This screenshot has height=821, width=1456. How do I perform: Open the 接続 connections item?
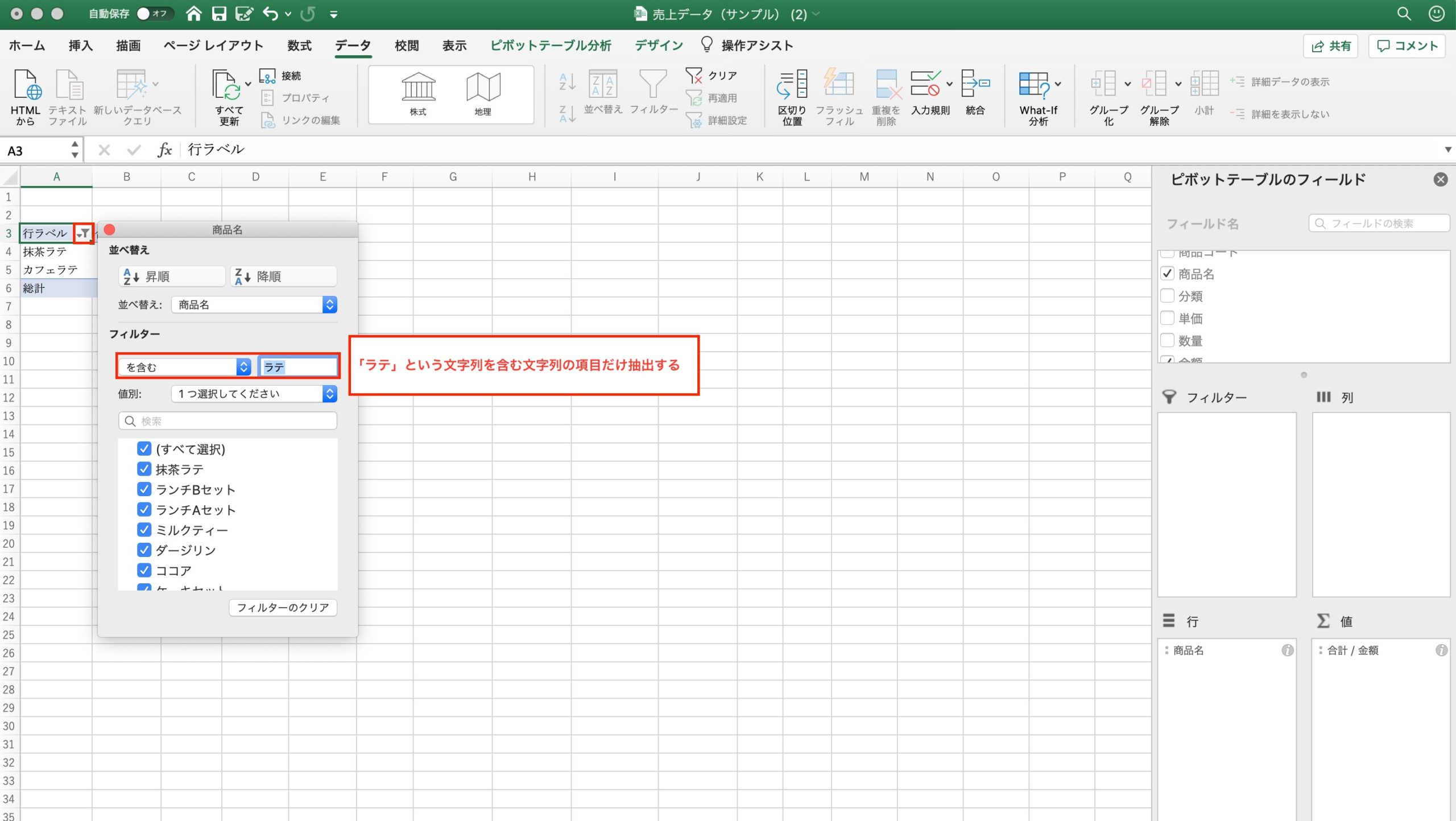[280, 76]
